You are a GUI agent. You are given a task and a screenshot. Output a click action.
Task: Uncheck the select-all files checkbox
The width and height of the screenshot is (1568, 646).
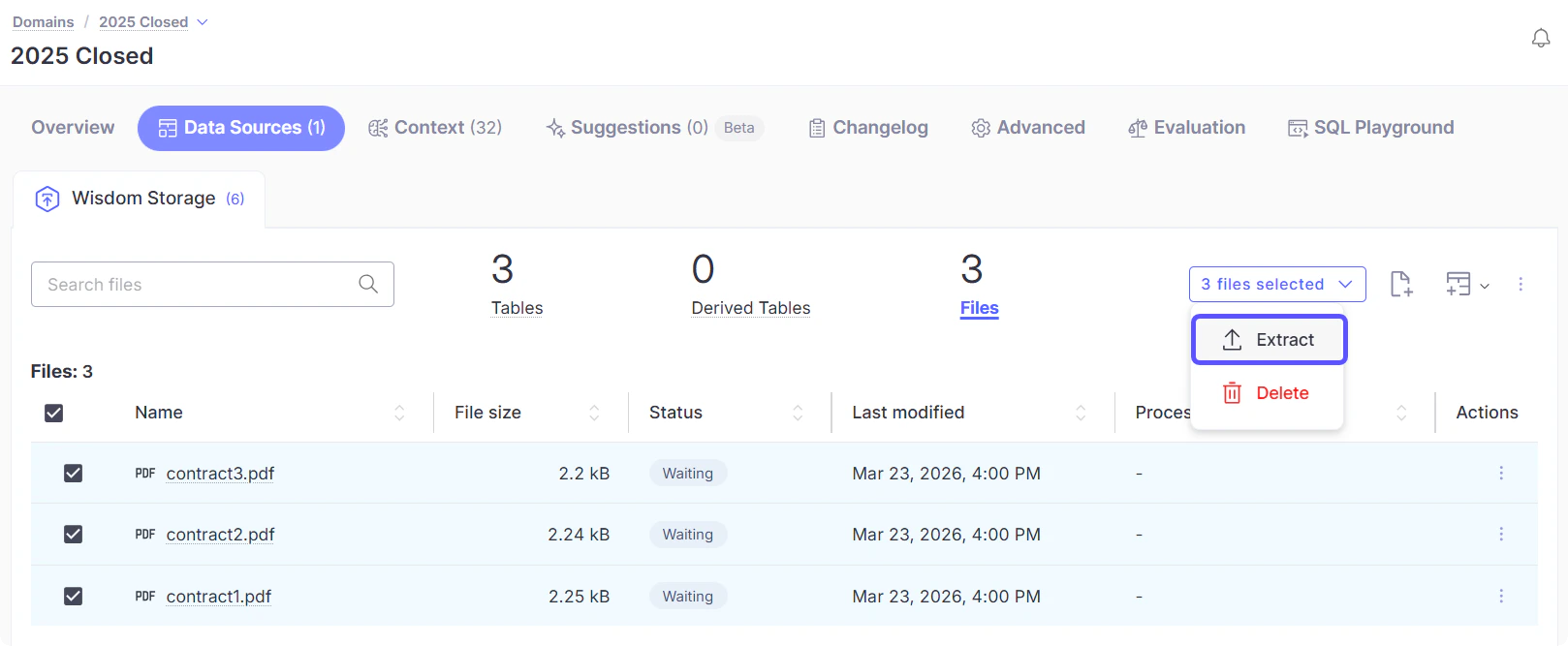click(54, 413)
